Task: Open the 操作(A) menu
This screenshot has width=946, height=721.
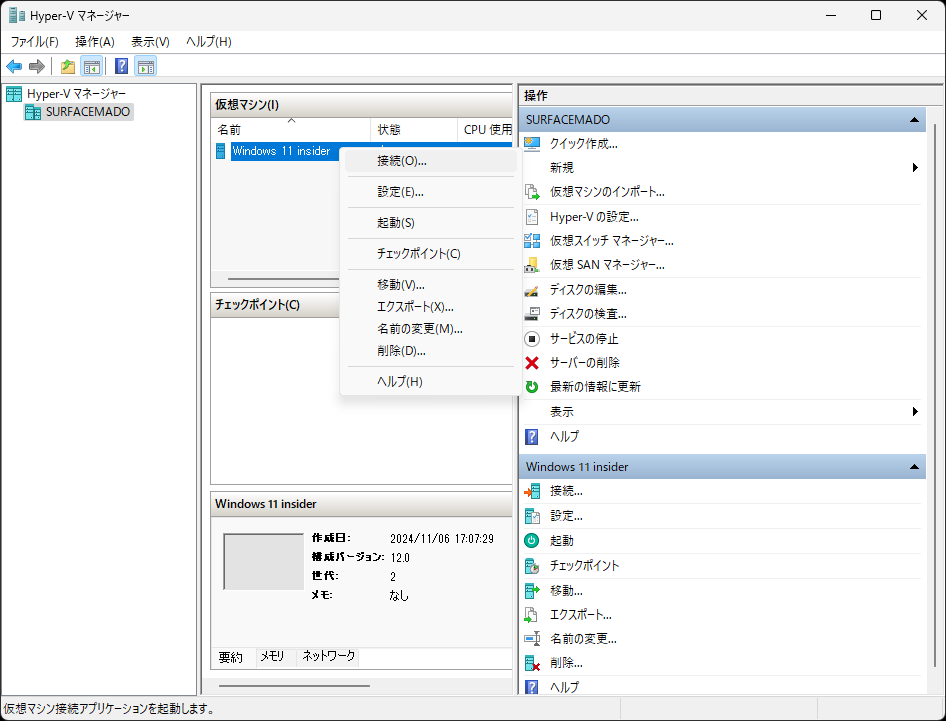Action: [95, 41]
